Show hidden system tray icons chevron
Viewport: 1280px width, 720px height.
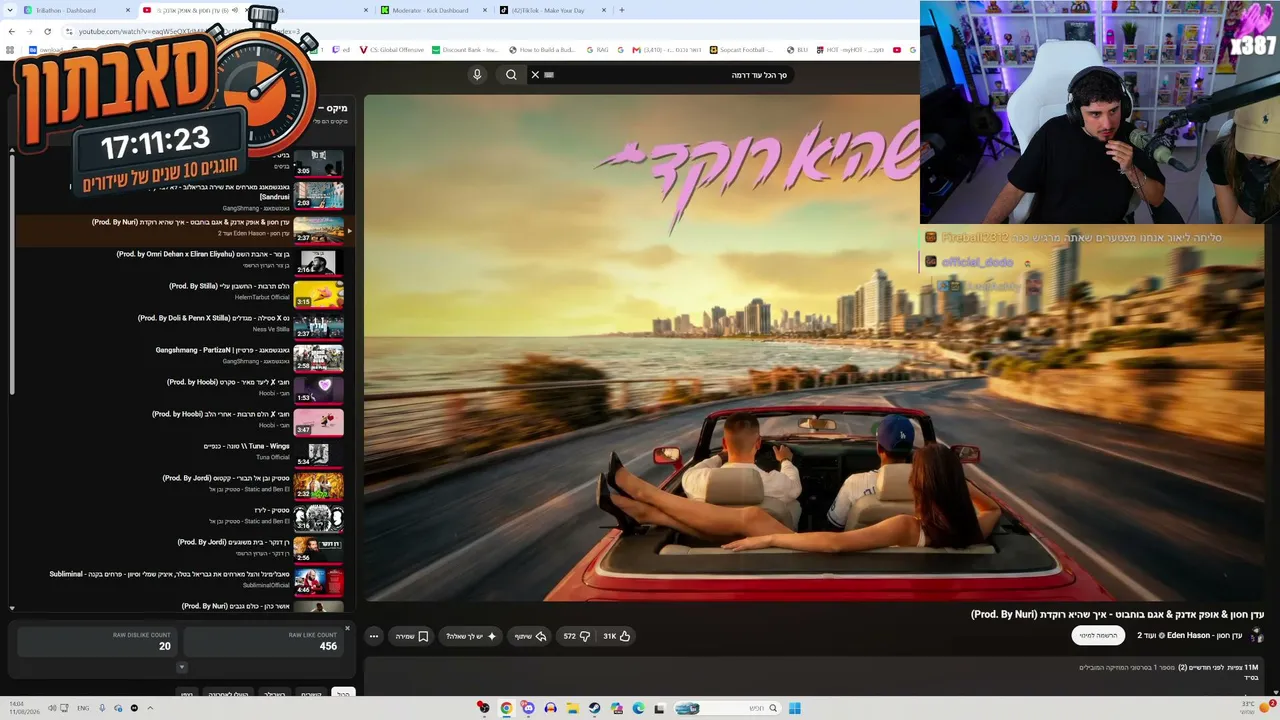point(150,708)
